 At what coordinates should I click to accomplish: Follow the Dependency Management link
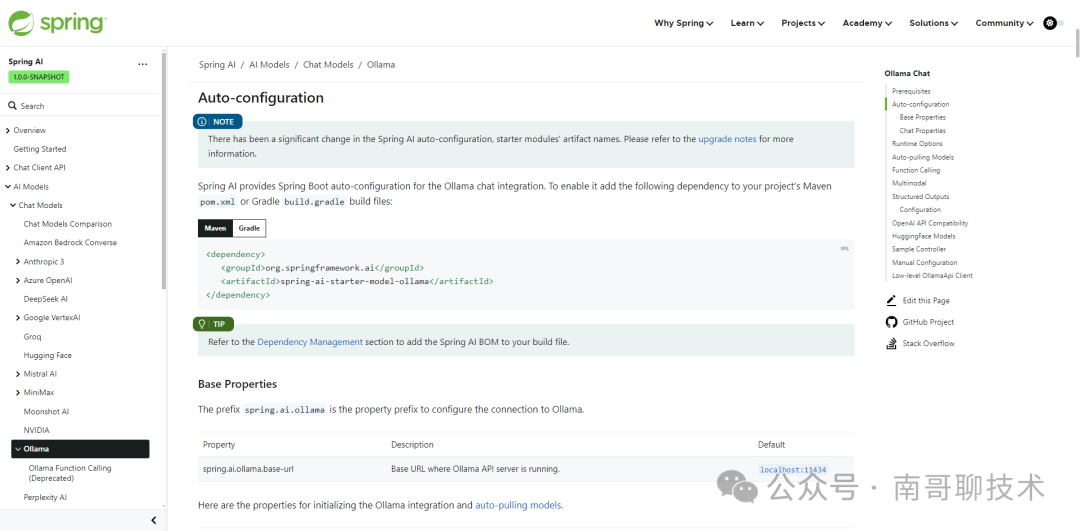click(310, 342)
